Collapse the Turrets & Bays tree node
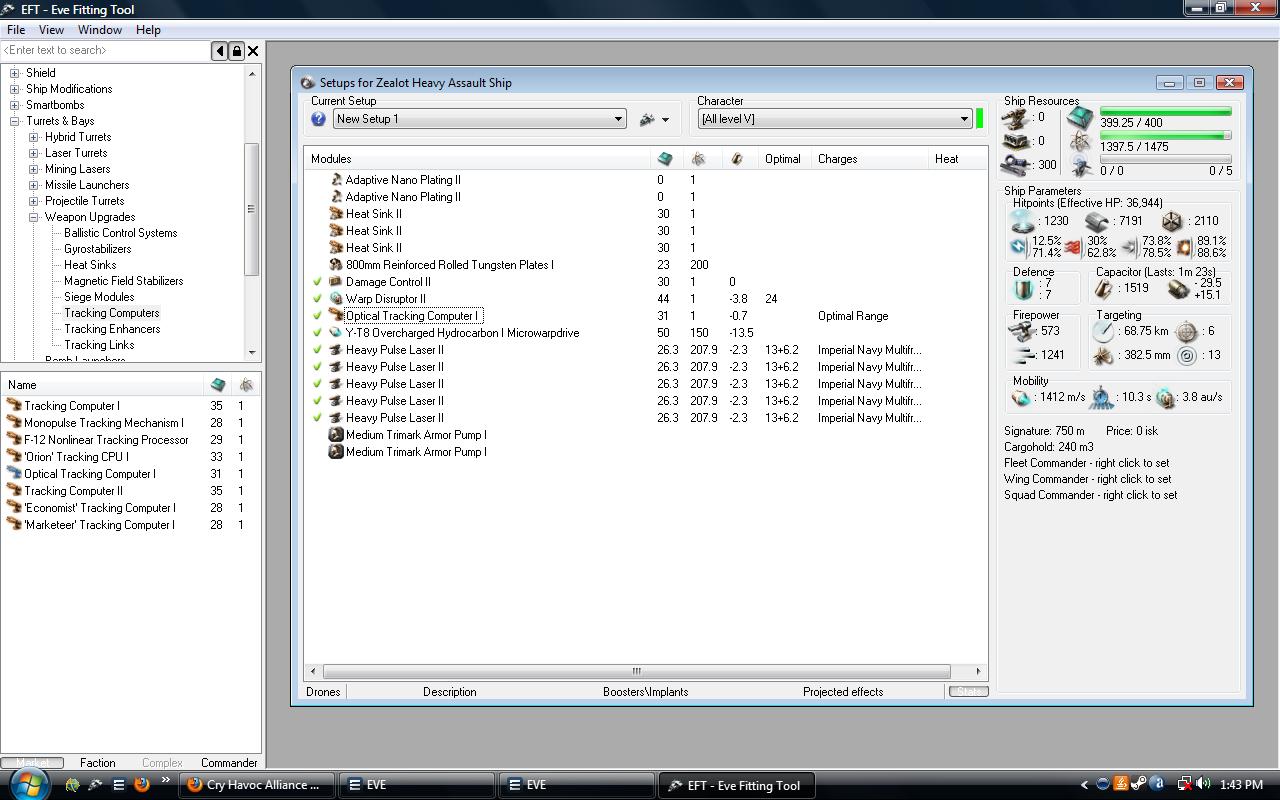The height and width of the screenshot is (800, 1280). point(15,121)
